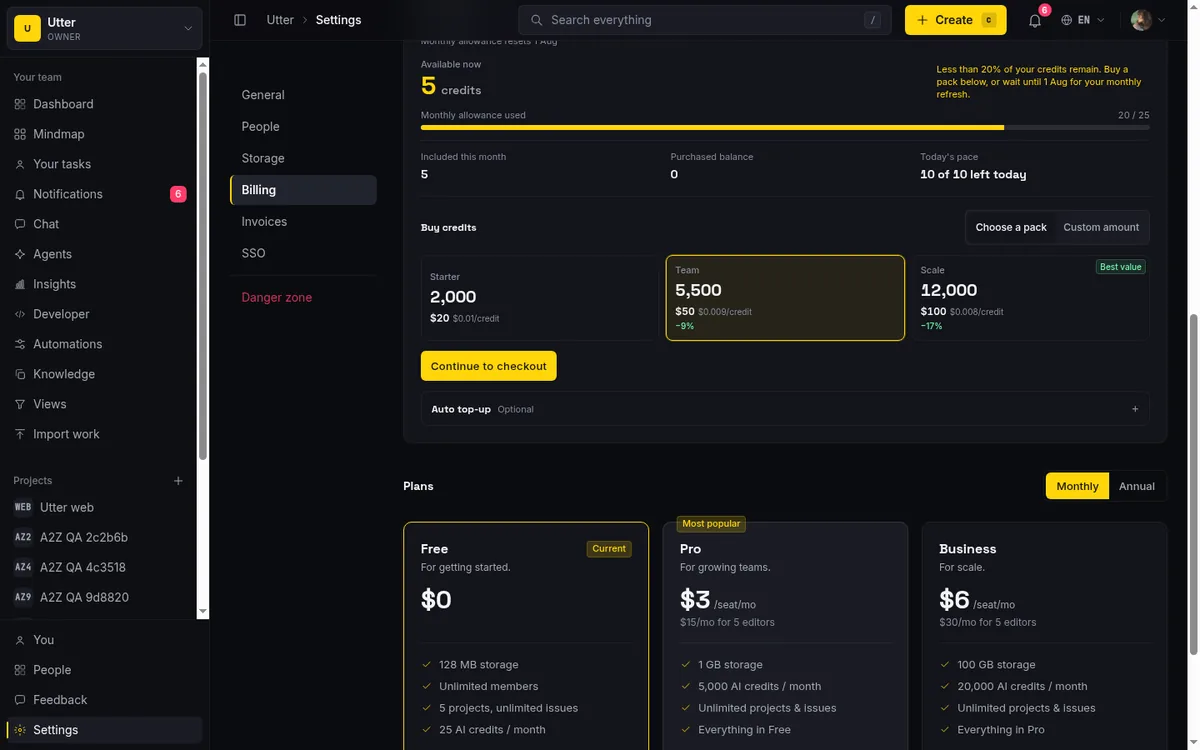Select the Billing settings tab
Image resolution: width=1200 pixels, height=750 pixels.
(x=303, y=190)
